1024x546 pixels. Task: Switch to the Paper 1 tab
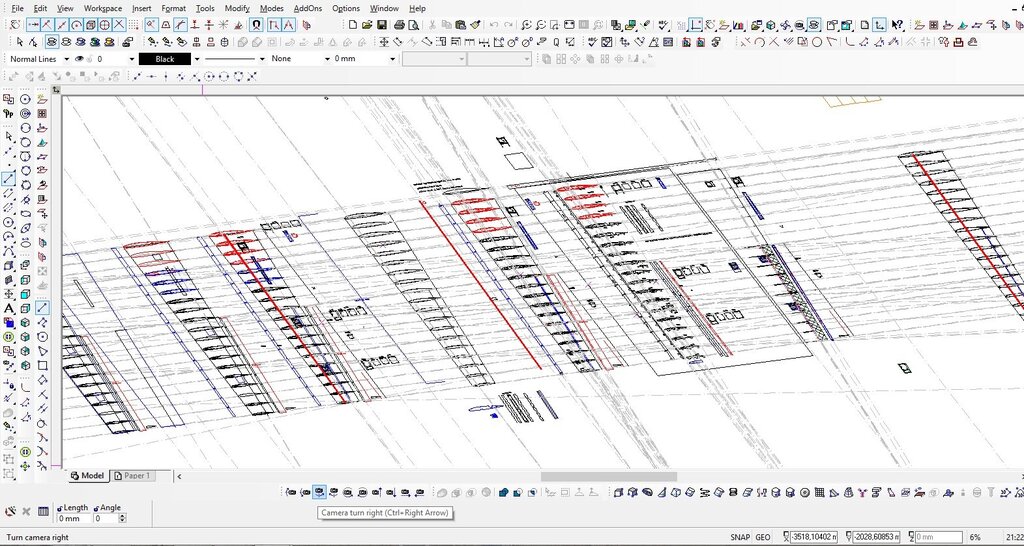pos(132,476)
